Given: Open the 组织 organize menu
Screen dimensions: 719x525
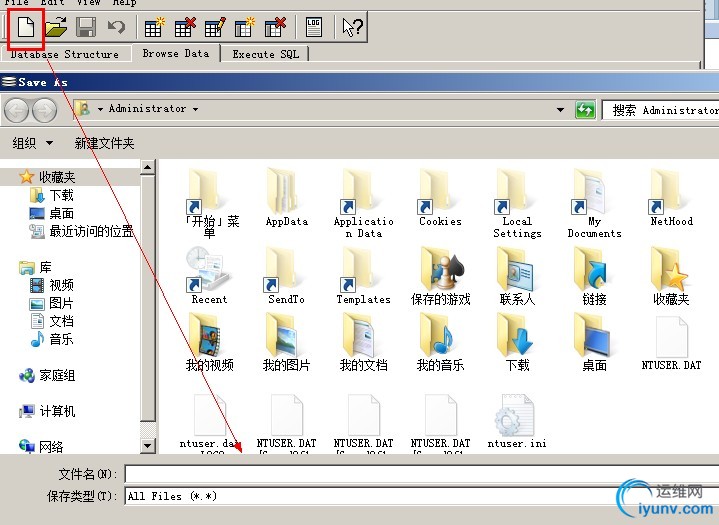Looking at the screenshot, I should [x=33, y=143].
